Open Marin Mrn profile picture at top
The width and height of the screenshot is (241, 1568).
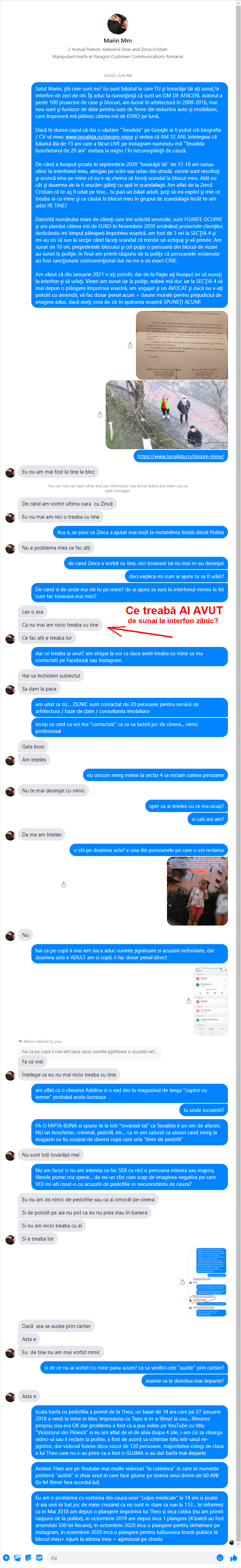click(117, 24)
